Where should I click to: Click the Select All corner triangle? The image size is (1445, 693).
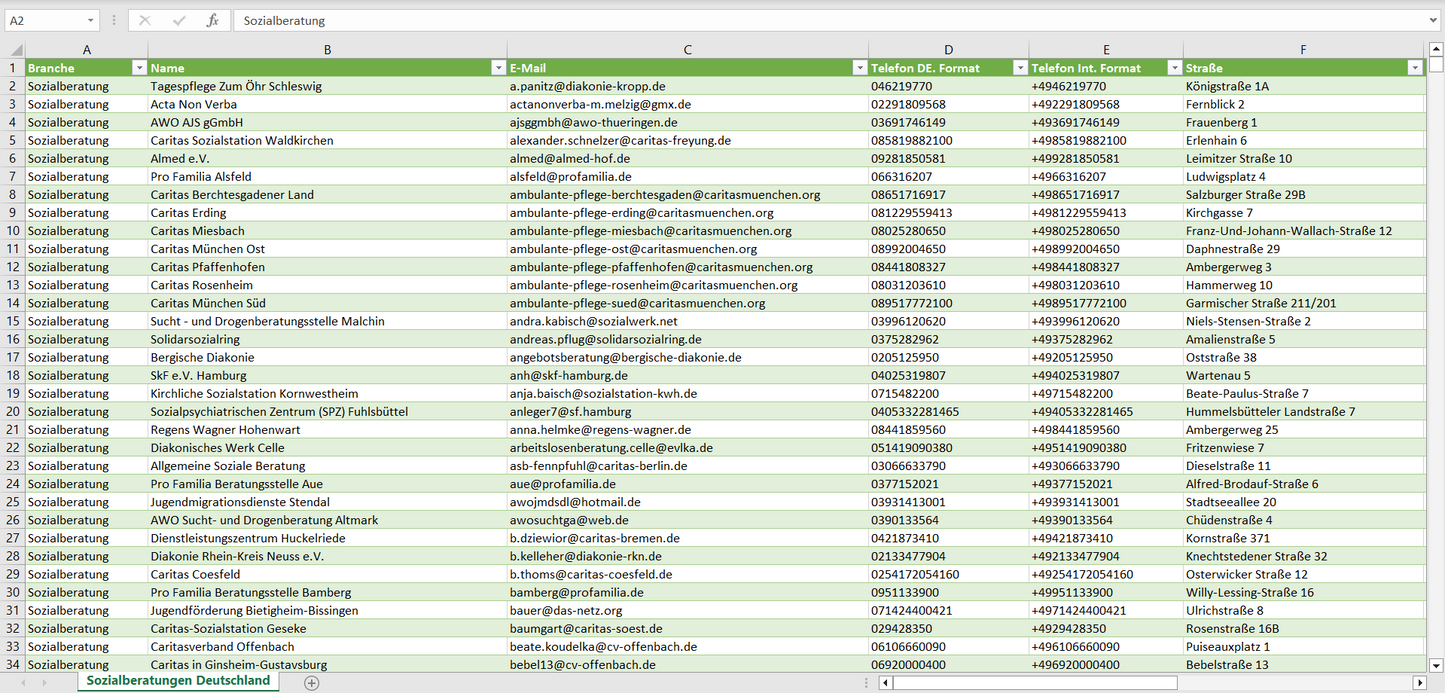click(16, 50)
